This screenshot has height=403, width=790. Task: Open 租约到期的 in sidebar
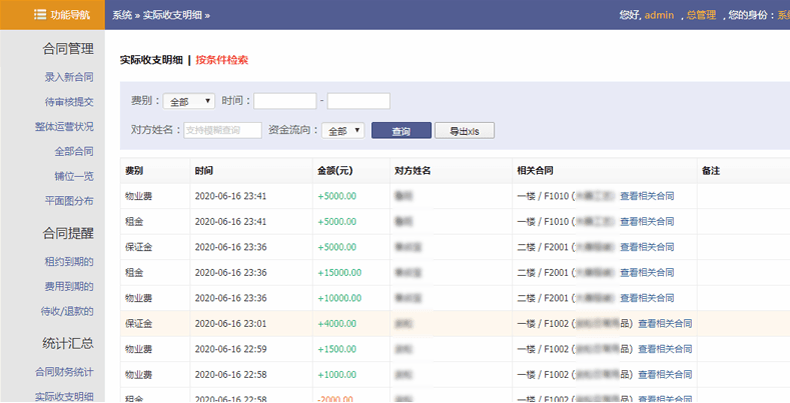coord(69,261)
